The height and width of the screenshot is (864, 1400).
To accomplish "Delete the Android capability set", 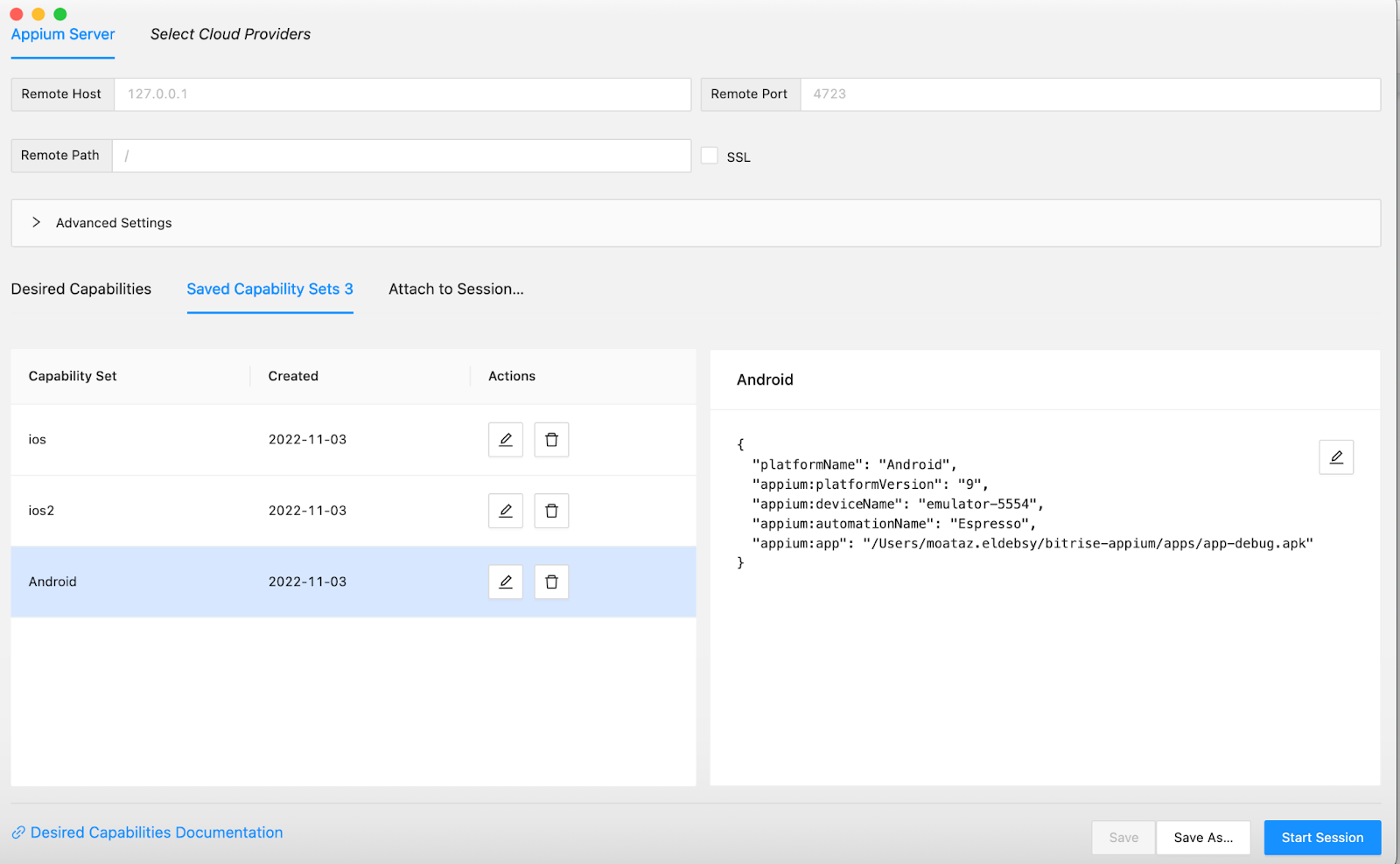I will (x=551, y=582).
